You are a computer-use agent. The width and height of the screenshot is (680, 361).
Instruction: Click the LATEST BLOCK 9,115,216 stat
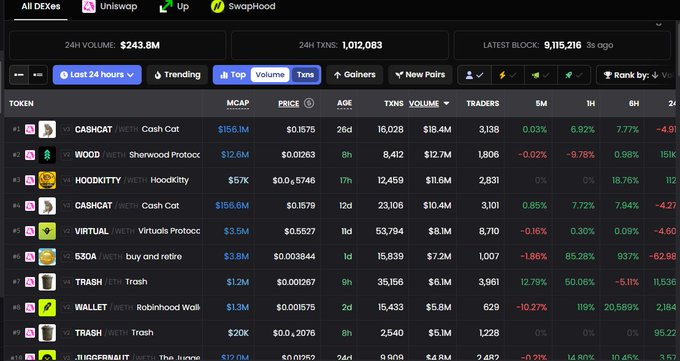562,45
